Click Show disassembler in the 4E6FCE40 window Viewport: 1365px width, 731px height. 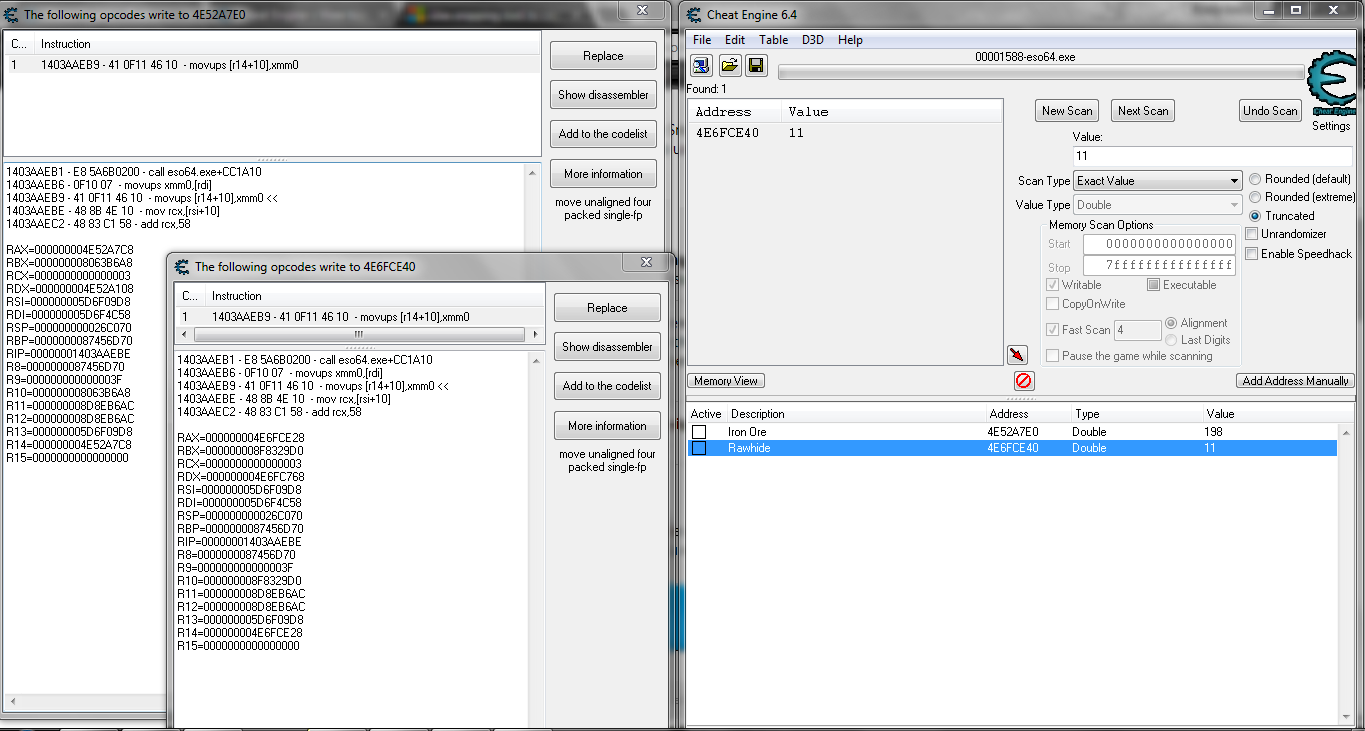(x=607, y=347)
